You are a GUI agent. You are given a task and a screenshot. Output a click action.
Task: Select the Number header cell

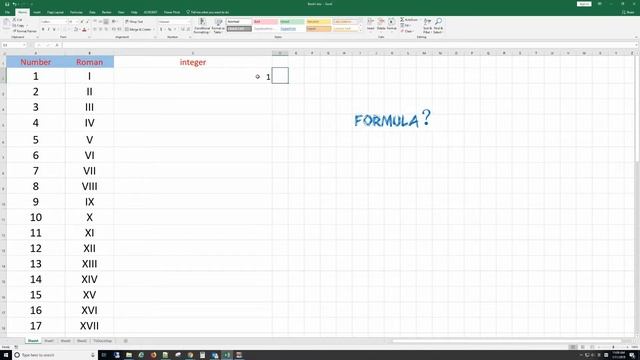pyautogui.click(x=36, y=62)
